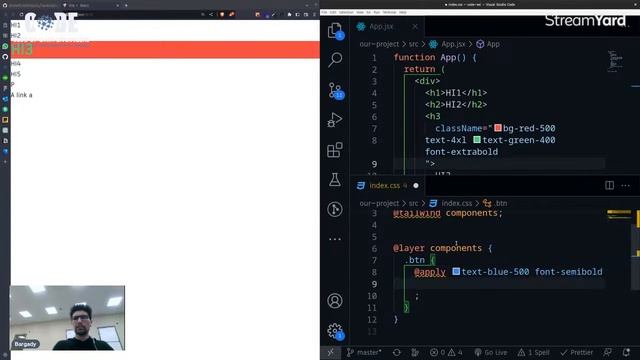
Task: Click our-project in index.css breadcrumb
Action: tap(379, 203)
